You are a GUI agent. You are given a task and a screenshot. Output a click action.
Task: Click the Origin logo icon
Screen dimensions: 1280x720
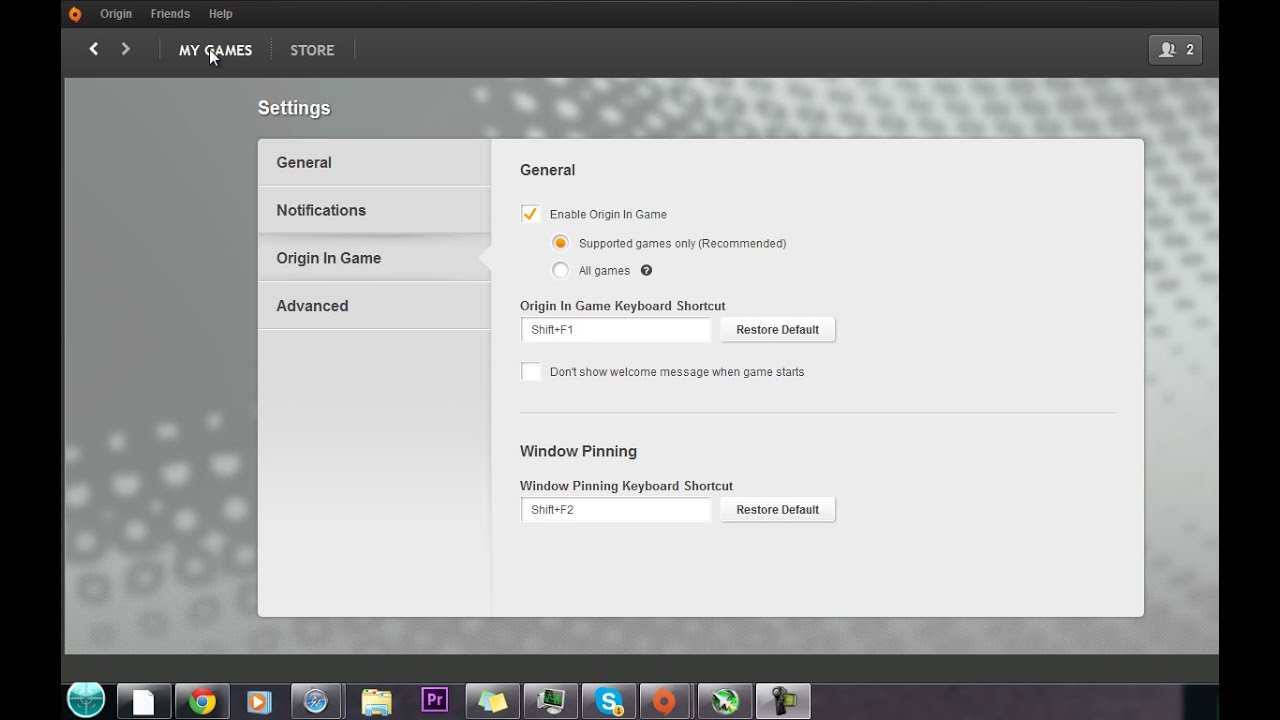pyautogui.click(x=74, y=14)
